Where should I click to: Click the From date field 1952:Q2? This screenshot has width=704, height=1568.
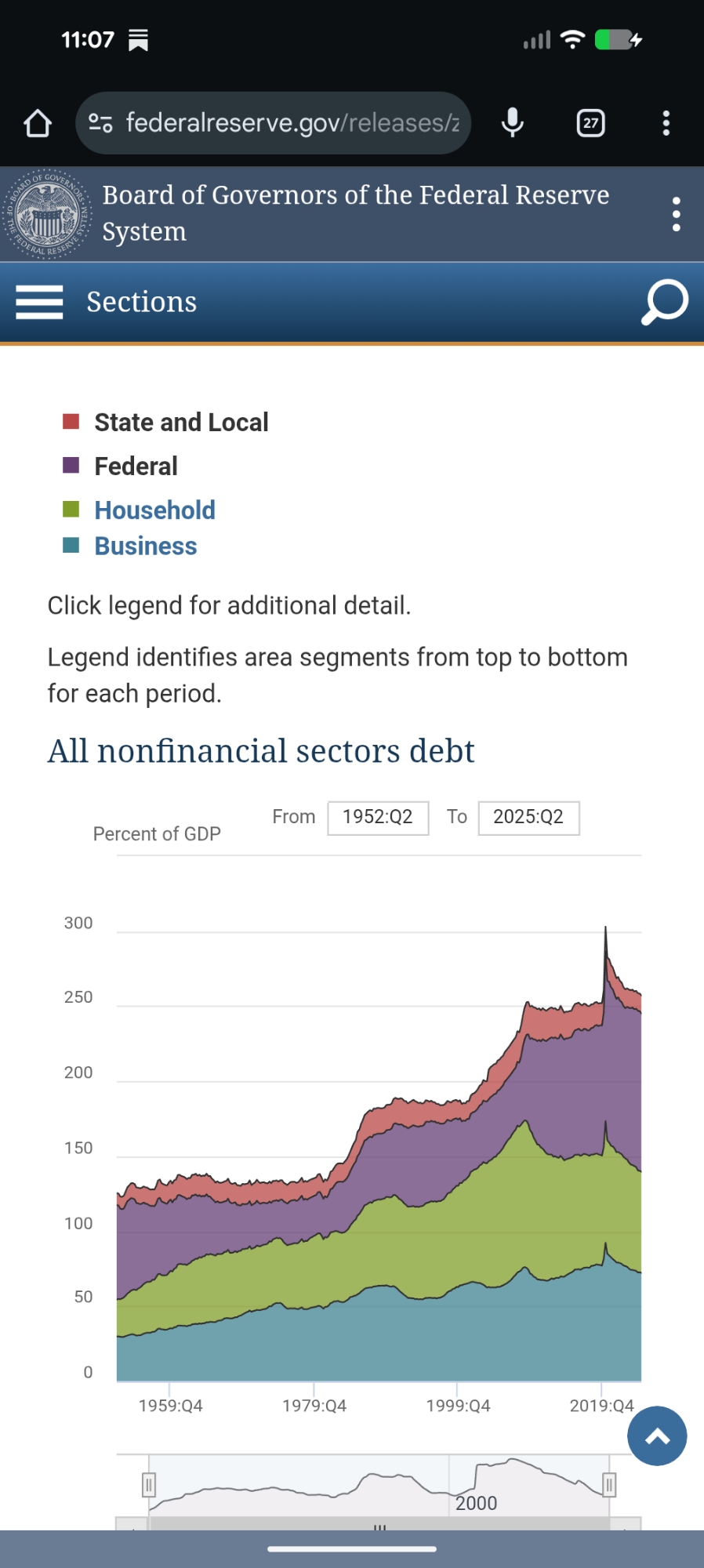pyautogui.click(x=378, y=818)
